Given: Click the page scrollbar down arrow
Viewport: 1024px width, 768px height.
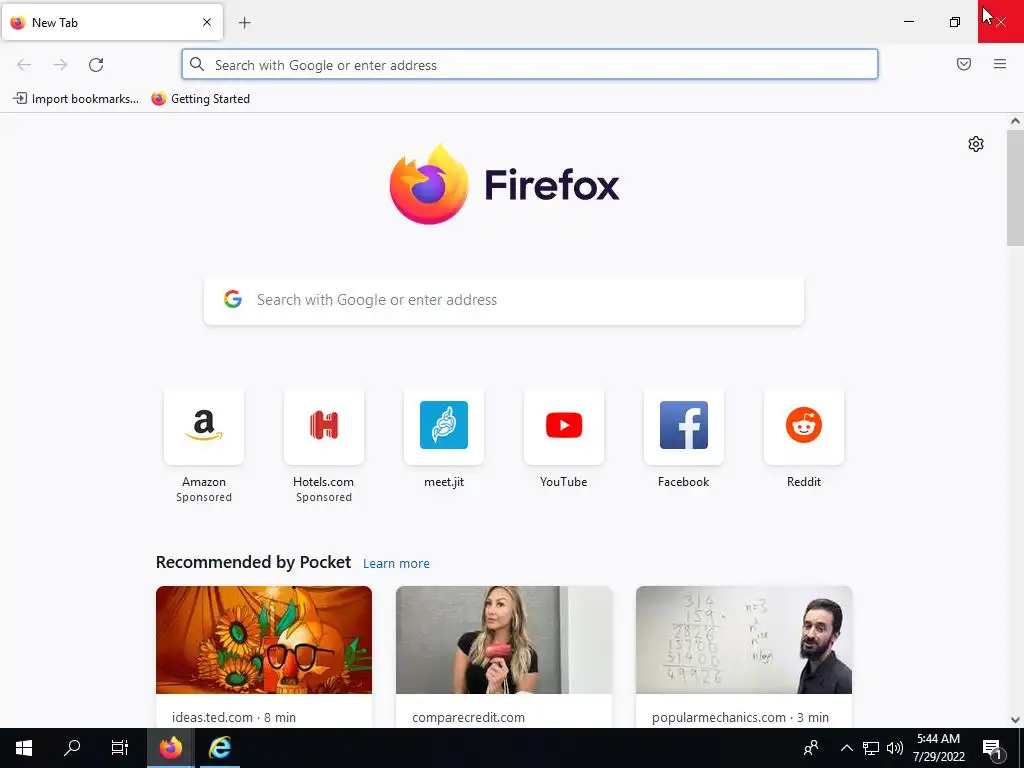Looking at the screenshot, I should tap(1015, 720).
